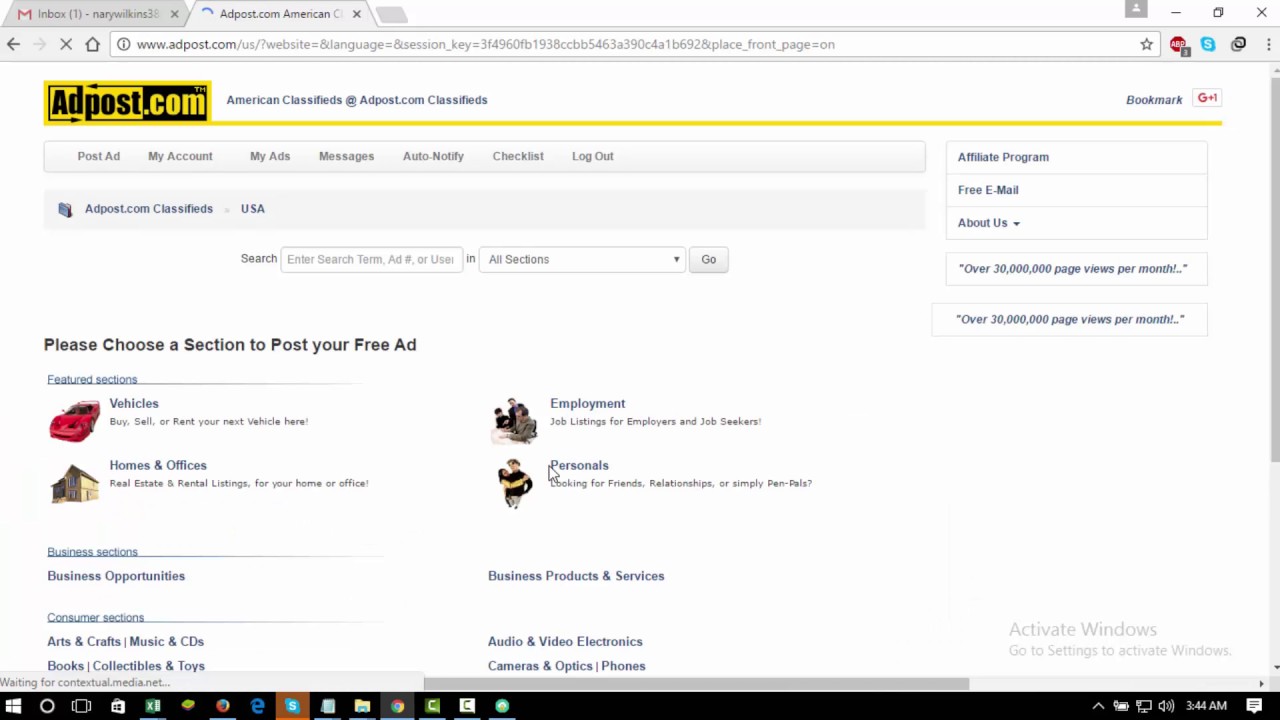Screen dimensions: 1280x720
Task: Open the Windows Store taskbar icon
Action: pos(117,706)
